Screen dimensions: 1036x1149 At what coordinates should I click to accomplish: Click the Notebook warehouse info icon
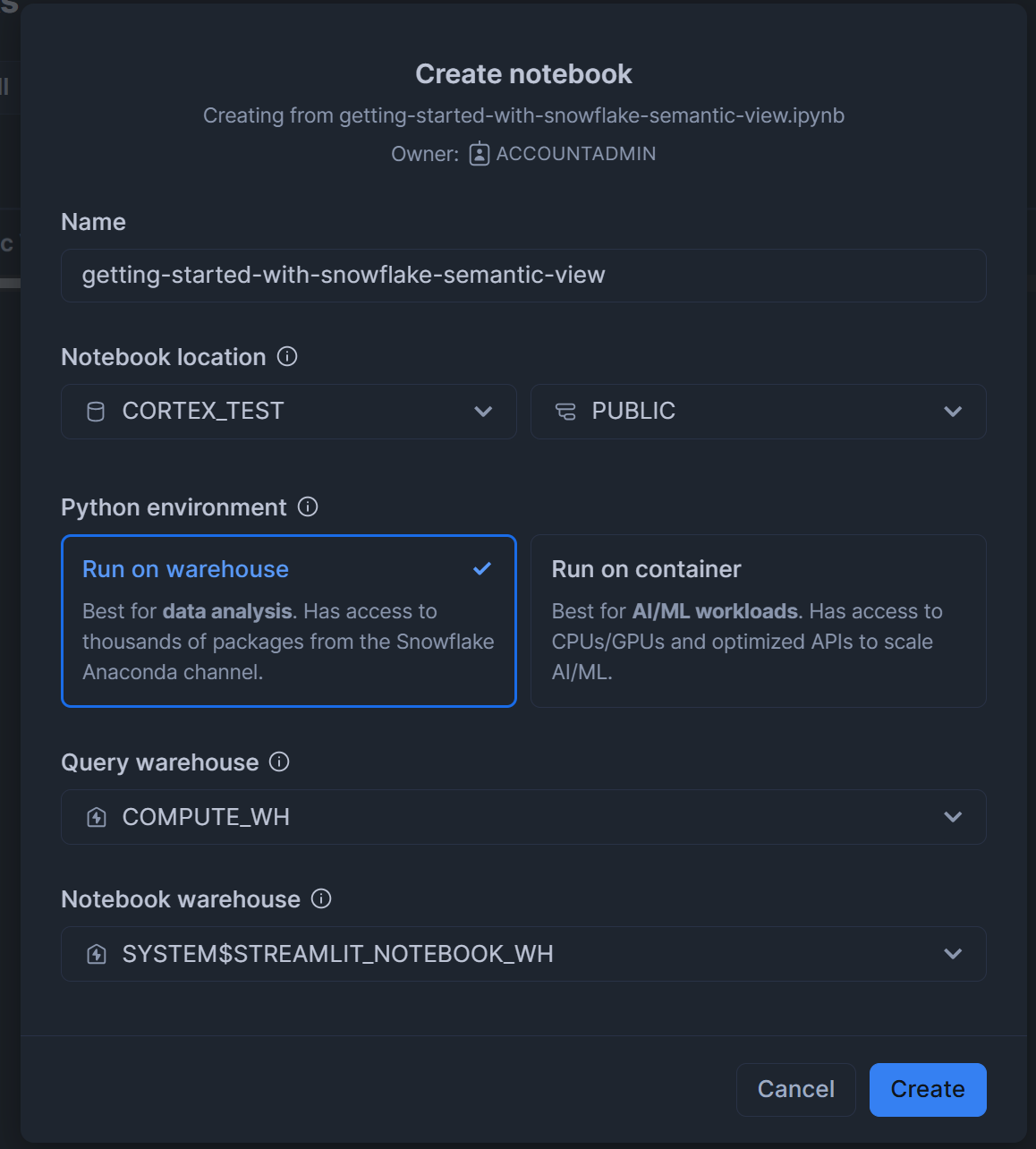coord(321,898)
